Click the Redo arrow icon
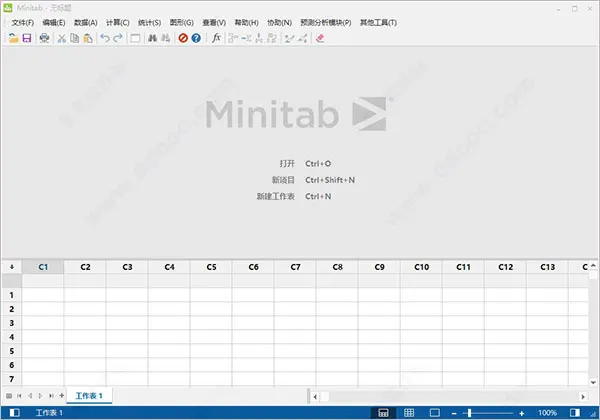 click(118, 37)
